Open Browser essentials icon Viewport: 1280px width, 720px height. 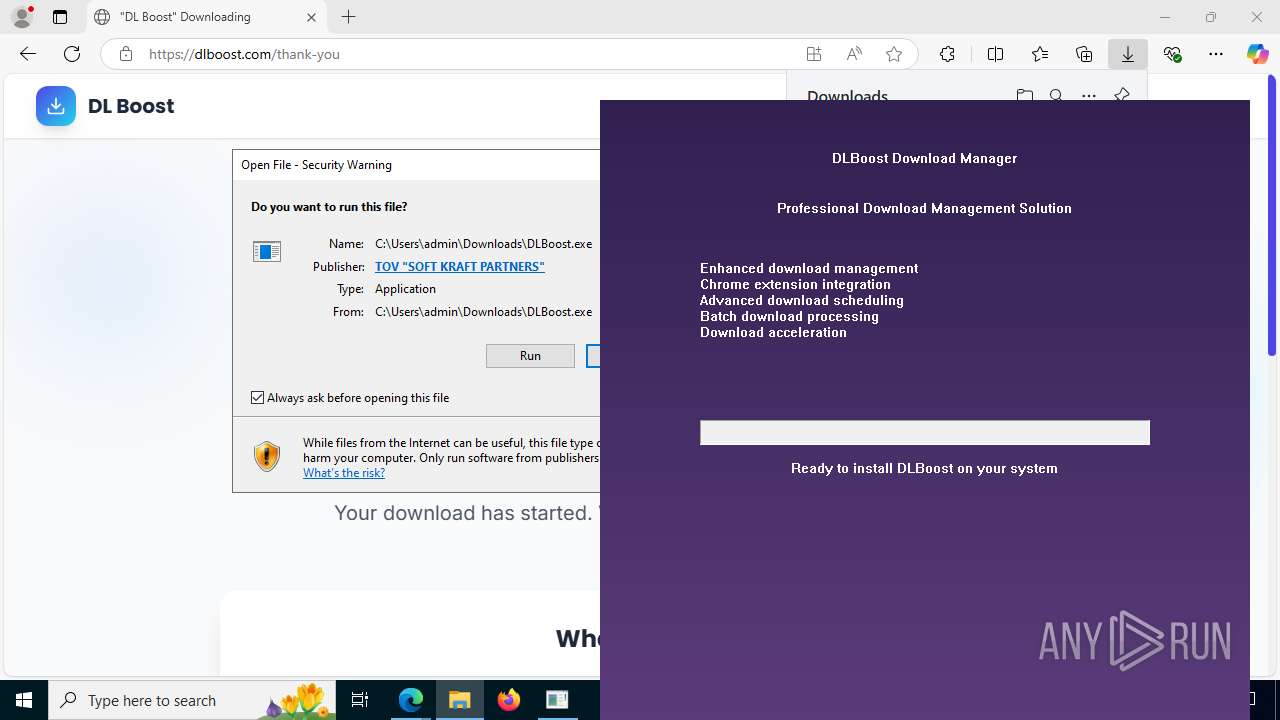1172,54
